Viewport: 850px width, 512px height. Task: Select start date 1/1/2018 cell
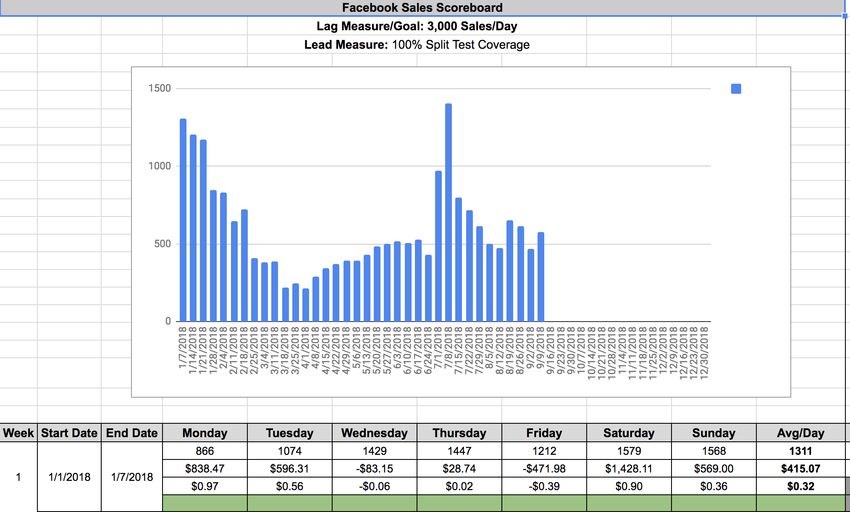click(x=69, y=477)
